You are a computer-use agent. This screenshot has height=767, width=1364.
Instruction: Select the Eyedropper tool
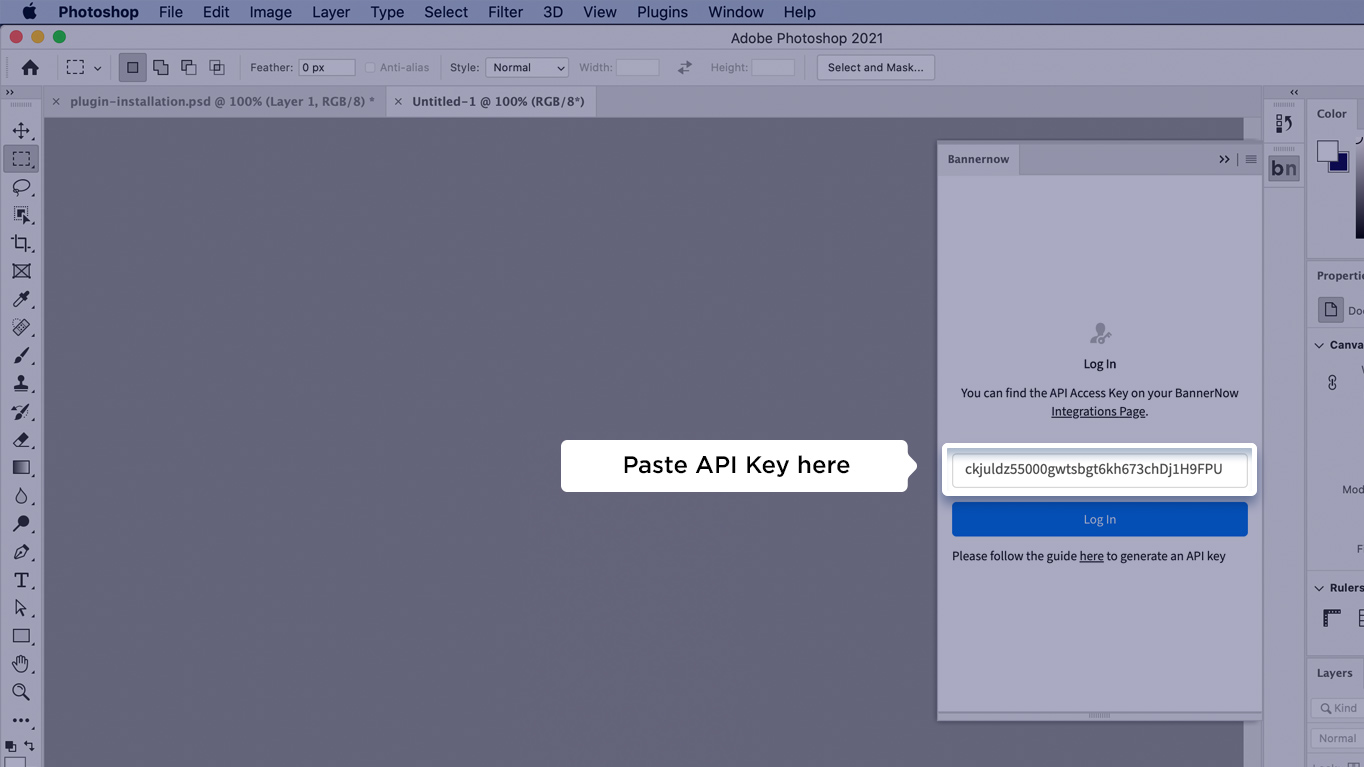pyautogui.click(x=21, y=299)
